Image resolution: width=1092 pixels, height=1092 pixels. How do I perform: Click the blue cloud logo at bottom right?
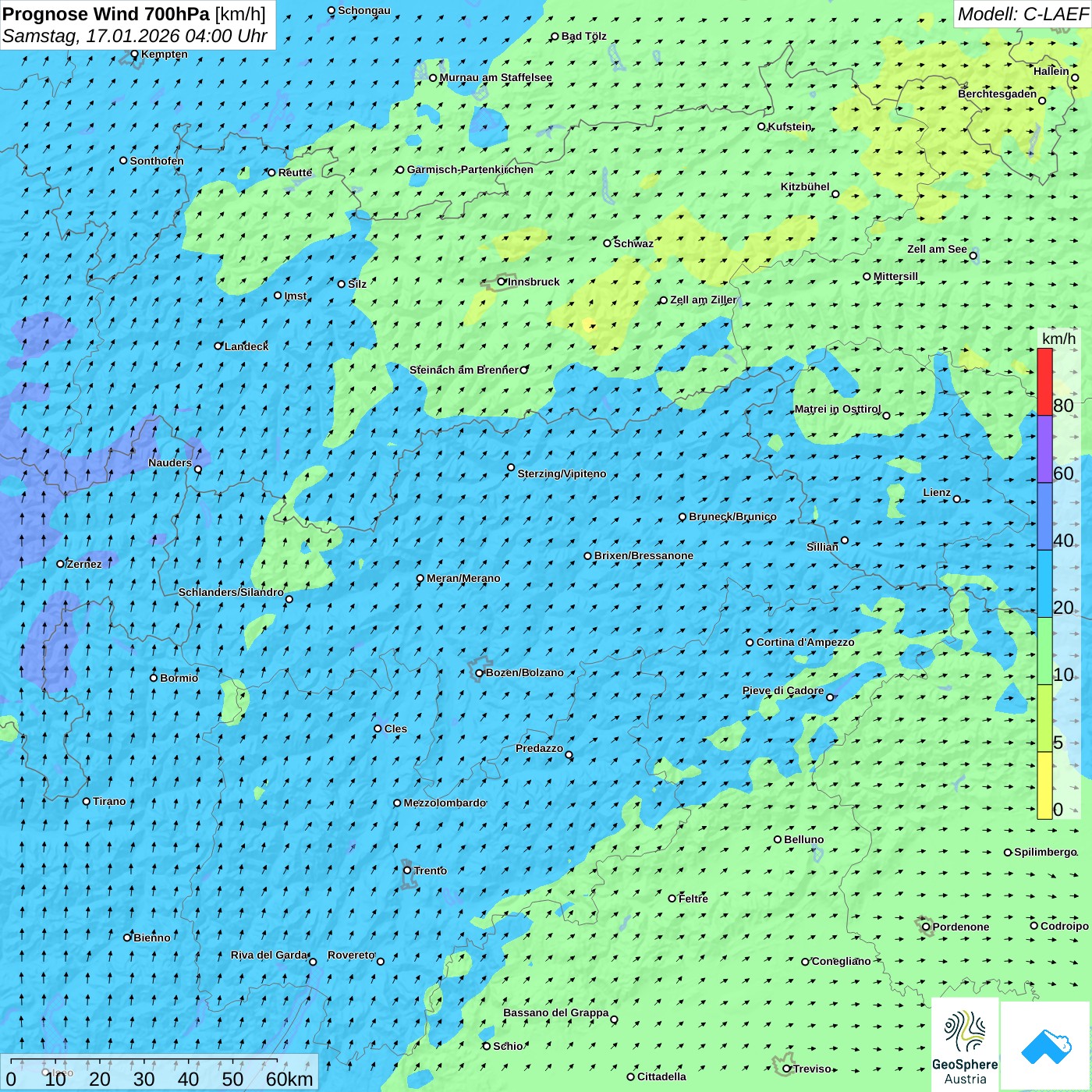(x=1045, y=1045)
